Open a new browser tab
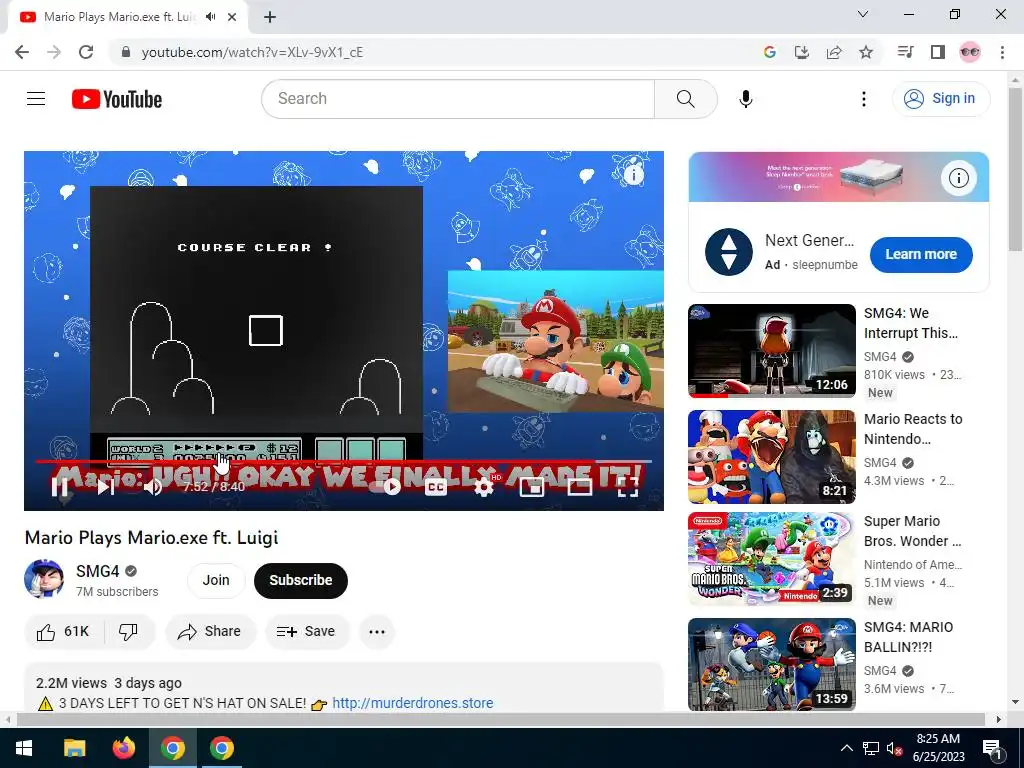Screen dimensions: 1024x768 pyautogui.click(x=270, y=17)
